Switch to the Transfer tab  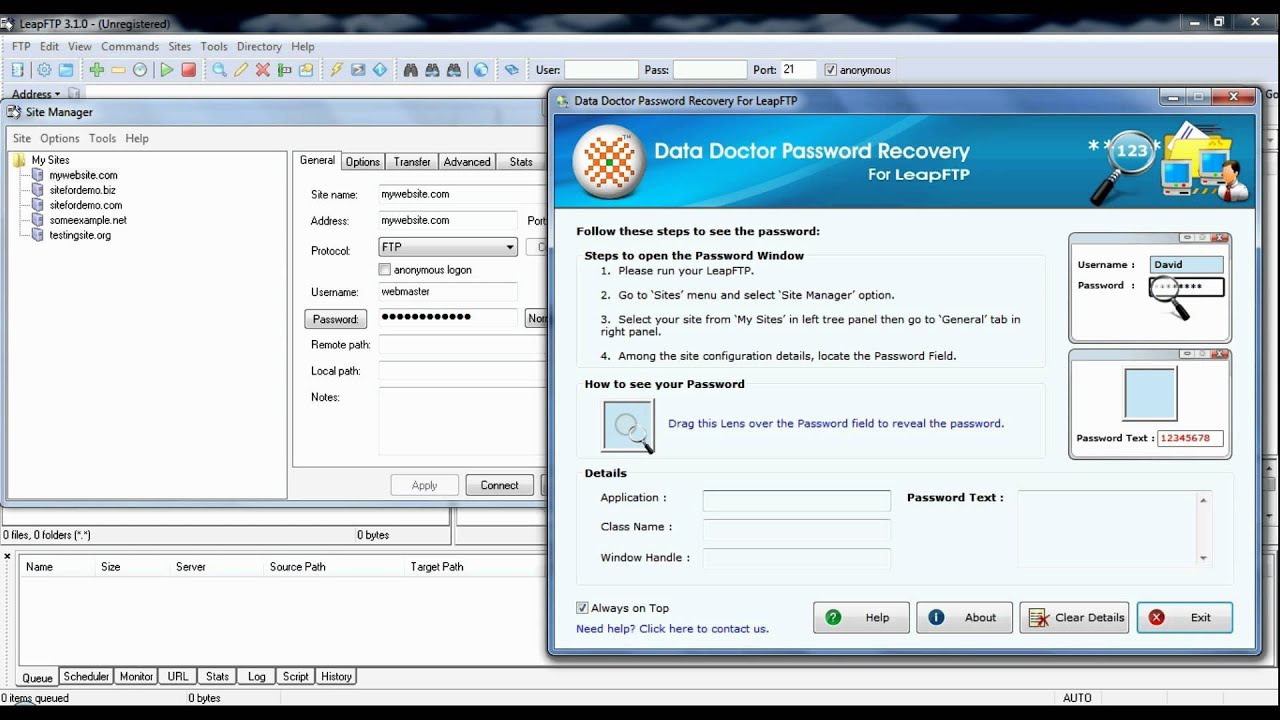[412, 162]
